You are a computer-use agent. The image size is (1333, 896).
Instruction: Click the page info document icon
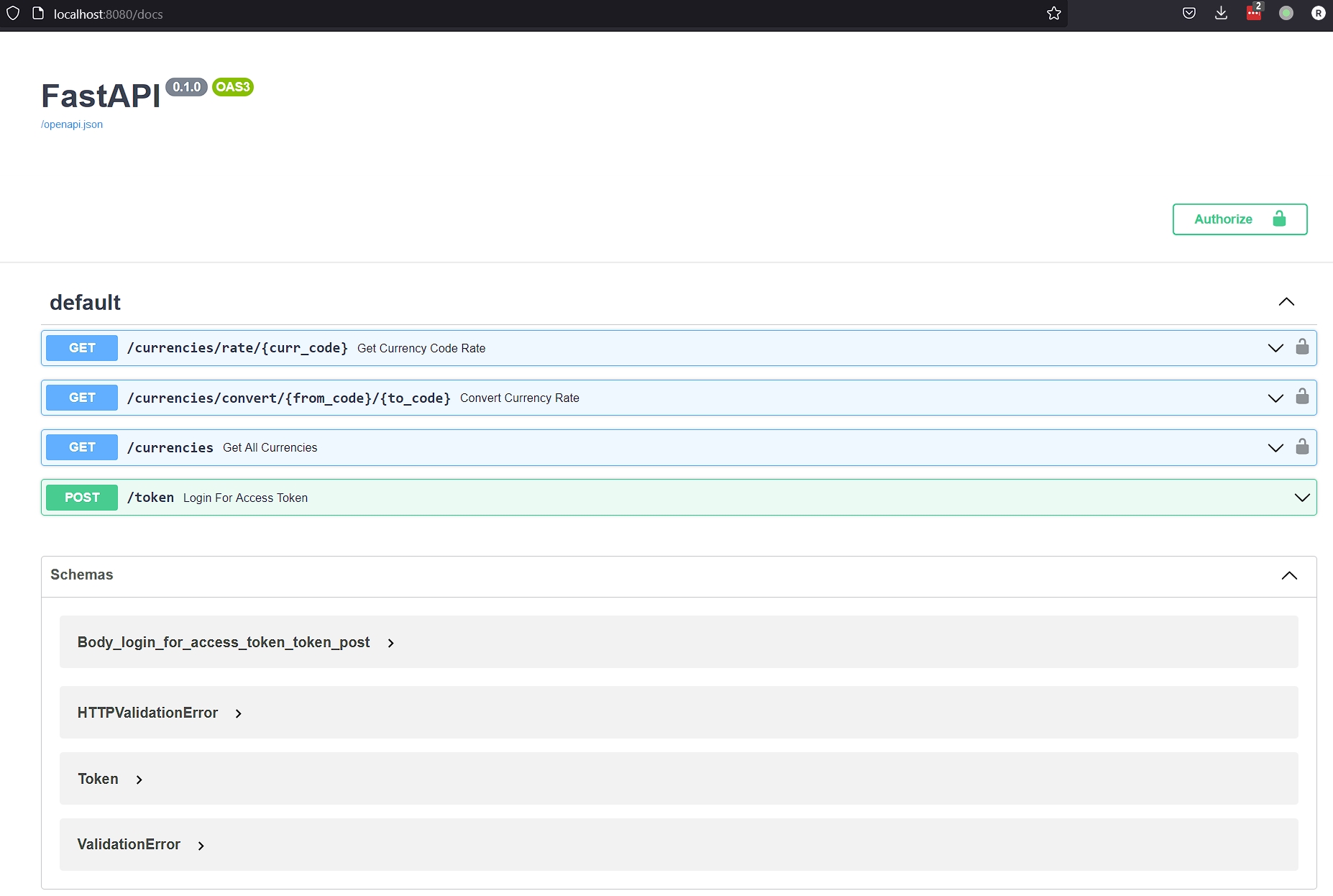(38, 13)
